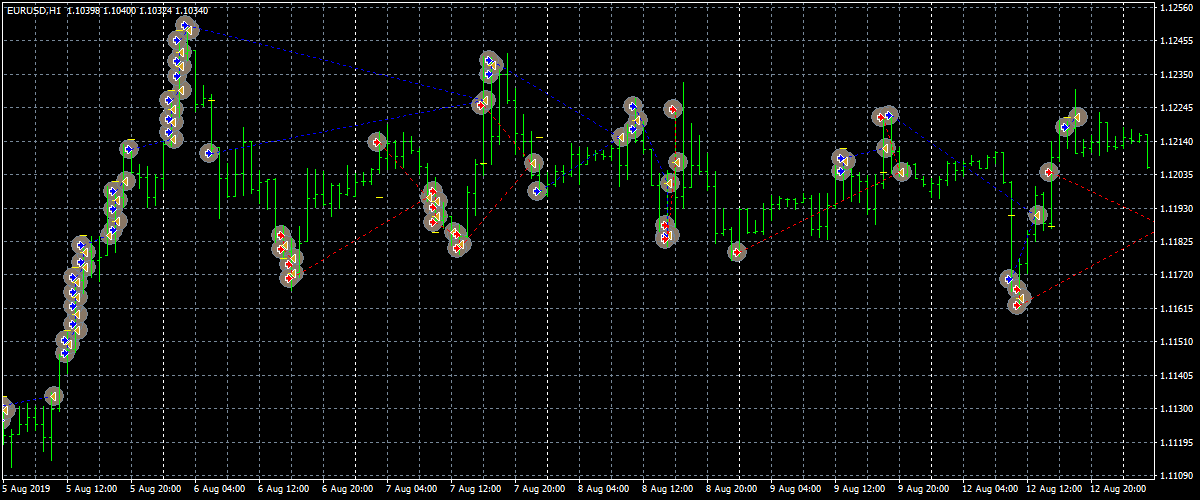This screenshot has height=500, width=1200.
Task: Click the '5 Aug 12:00' time label
Action: pyautogui.click(x=92, y=490)
